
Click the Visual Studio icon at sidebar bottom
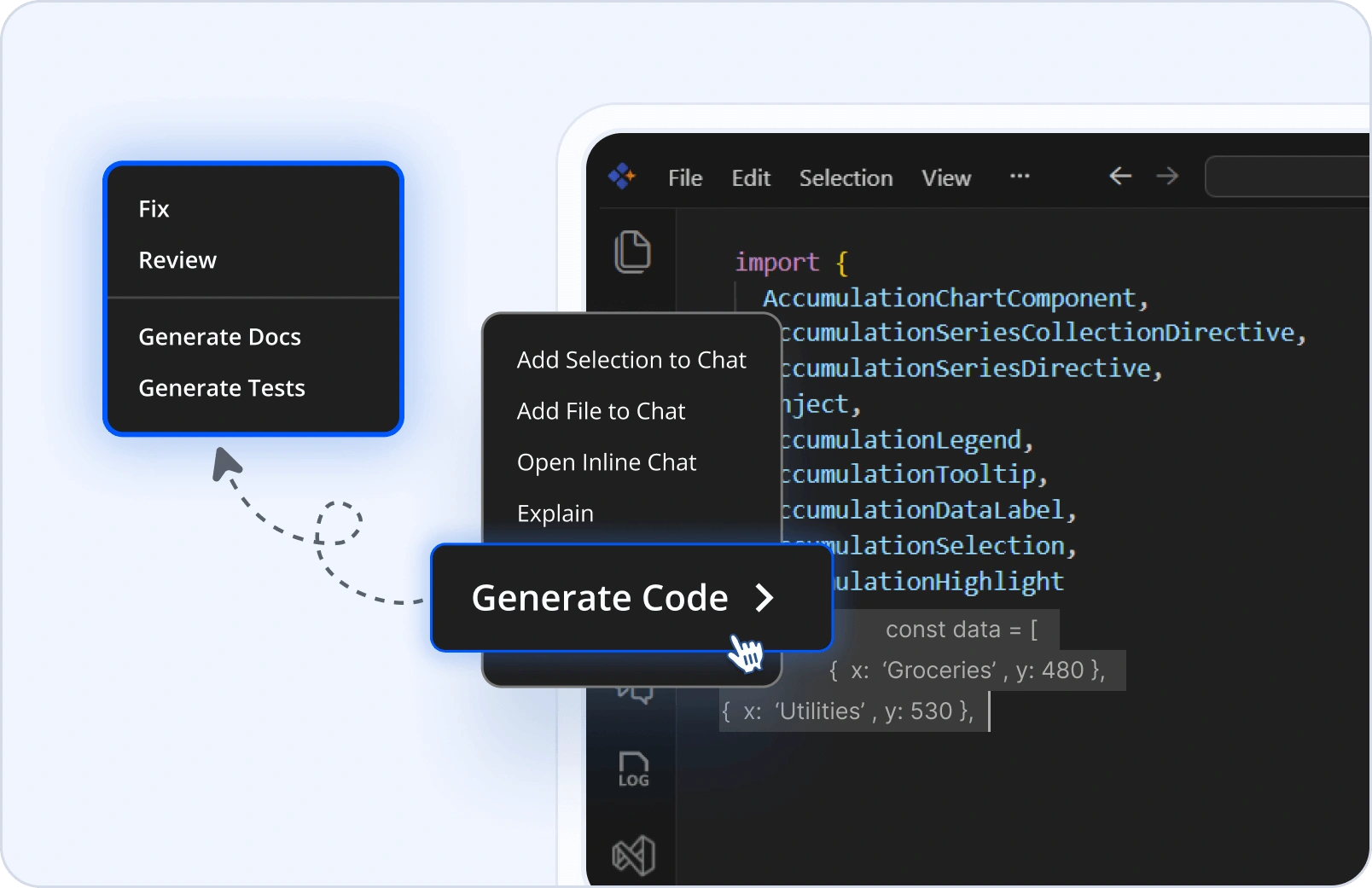[633, 855]
